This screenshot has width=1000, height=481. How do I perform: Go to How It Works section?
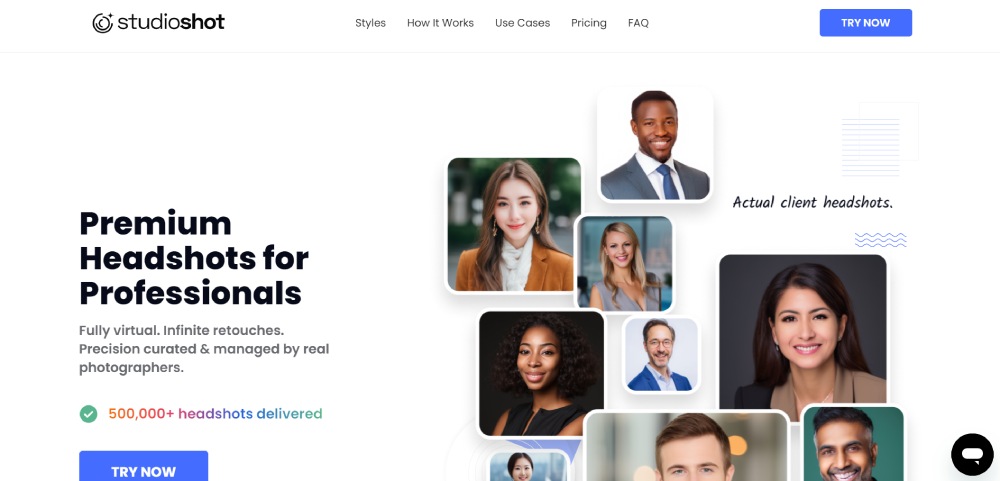[440, 23]
